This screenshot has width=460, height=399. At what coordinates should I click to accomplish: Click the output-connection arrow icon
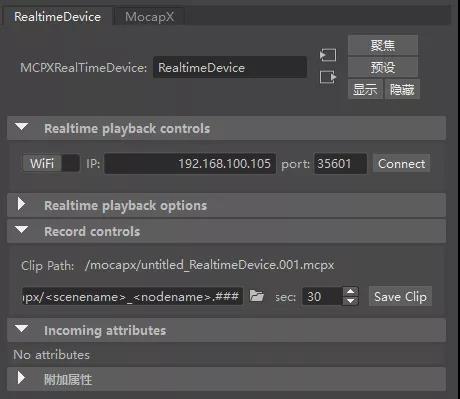pos(328,77)
